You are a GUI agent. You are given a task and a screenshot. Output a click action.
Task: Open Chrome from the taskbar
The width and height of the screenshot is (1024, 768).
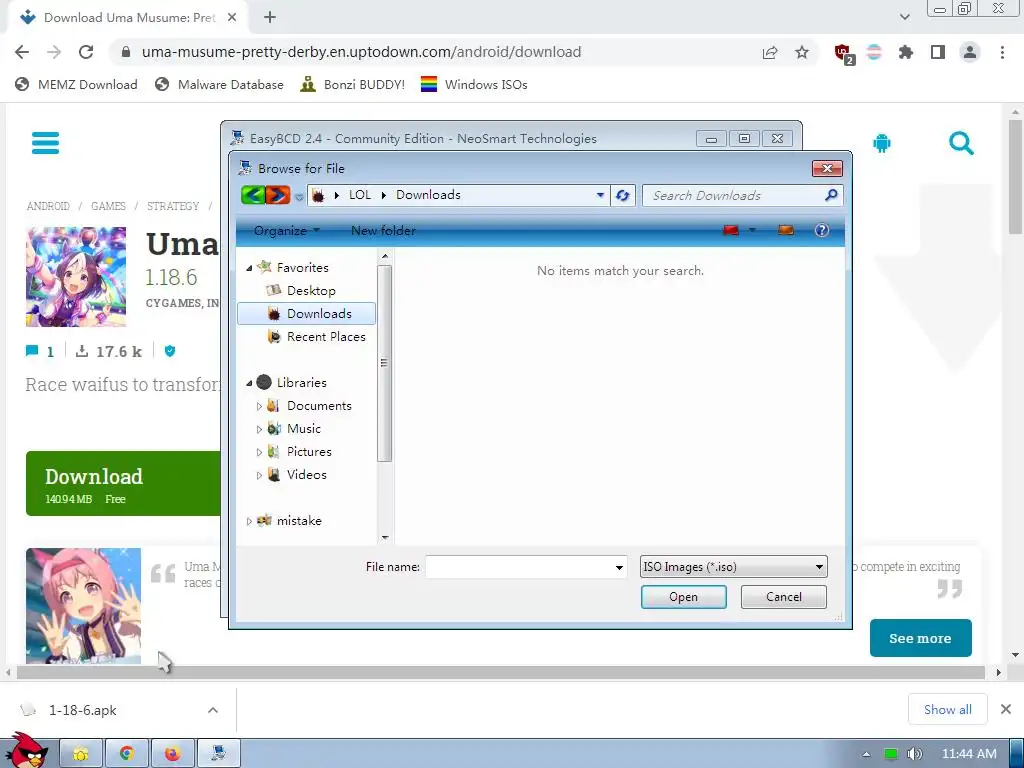coord(127,754)
